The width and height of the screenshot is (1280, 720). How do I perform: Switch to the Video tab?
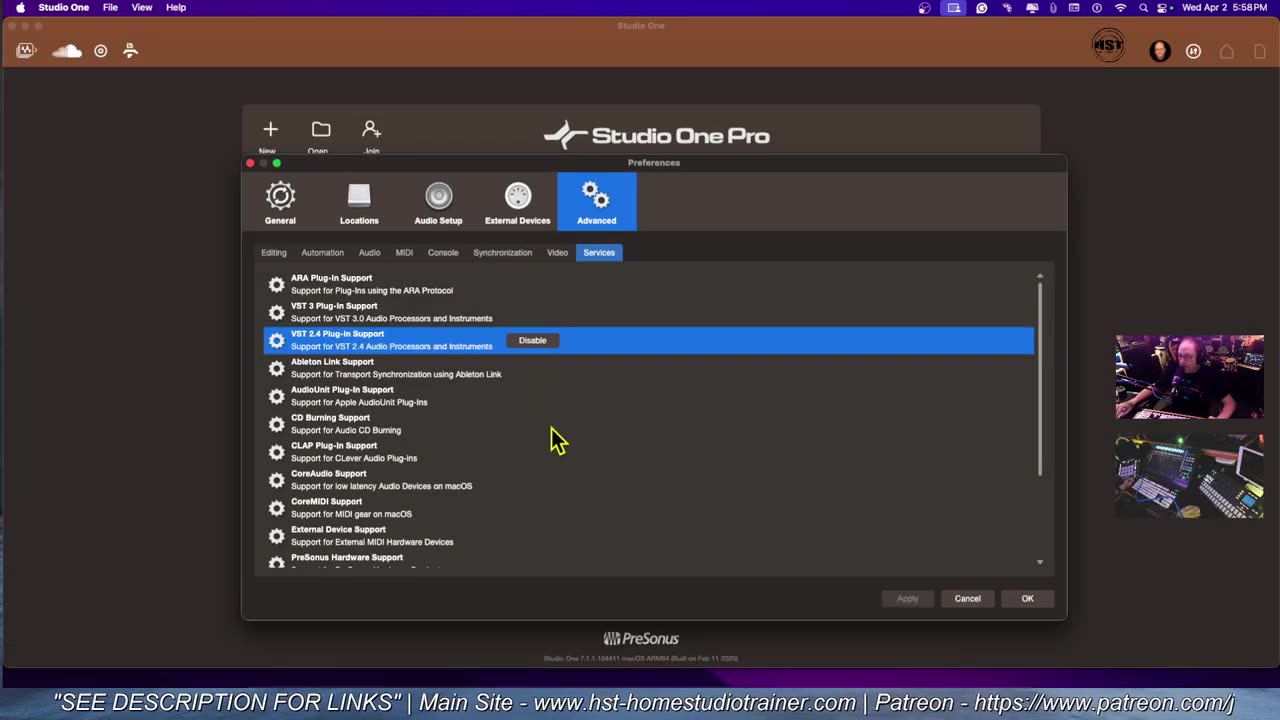click(x=558, y=253)
